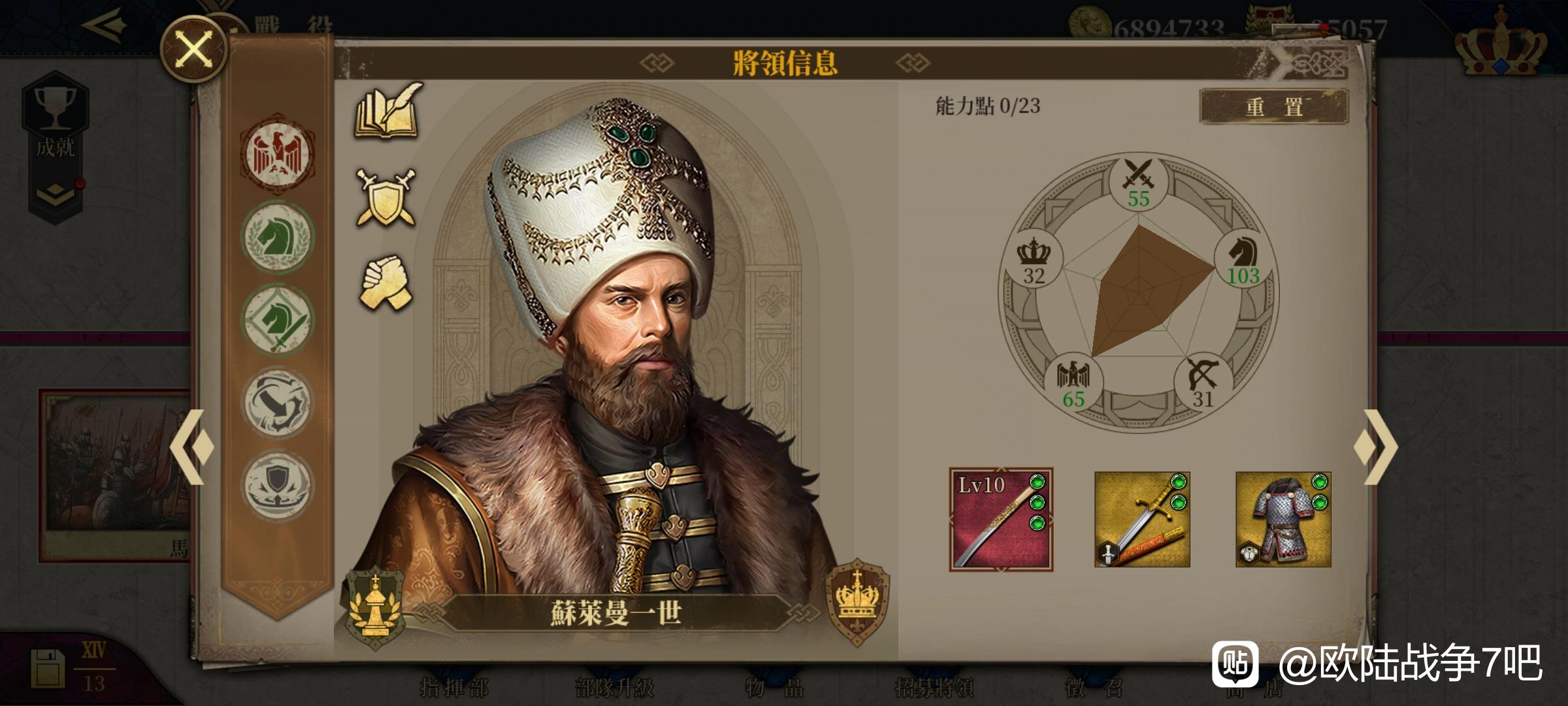Select the green knight laurel skill
1568x706 pixels.
277,237
